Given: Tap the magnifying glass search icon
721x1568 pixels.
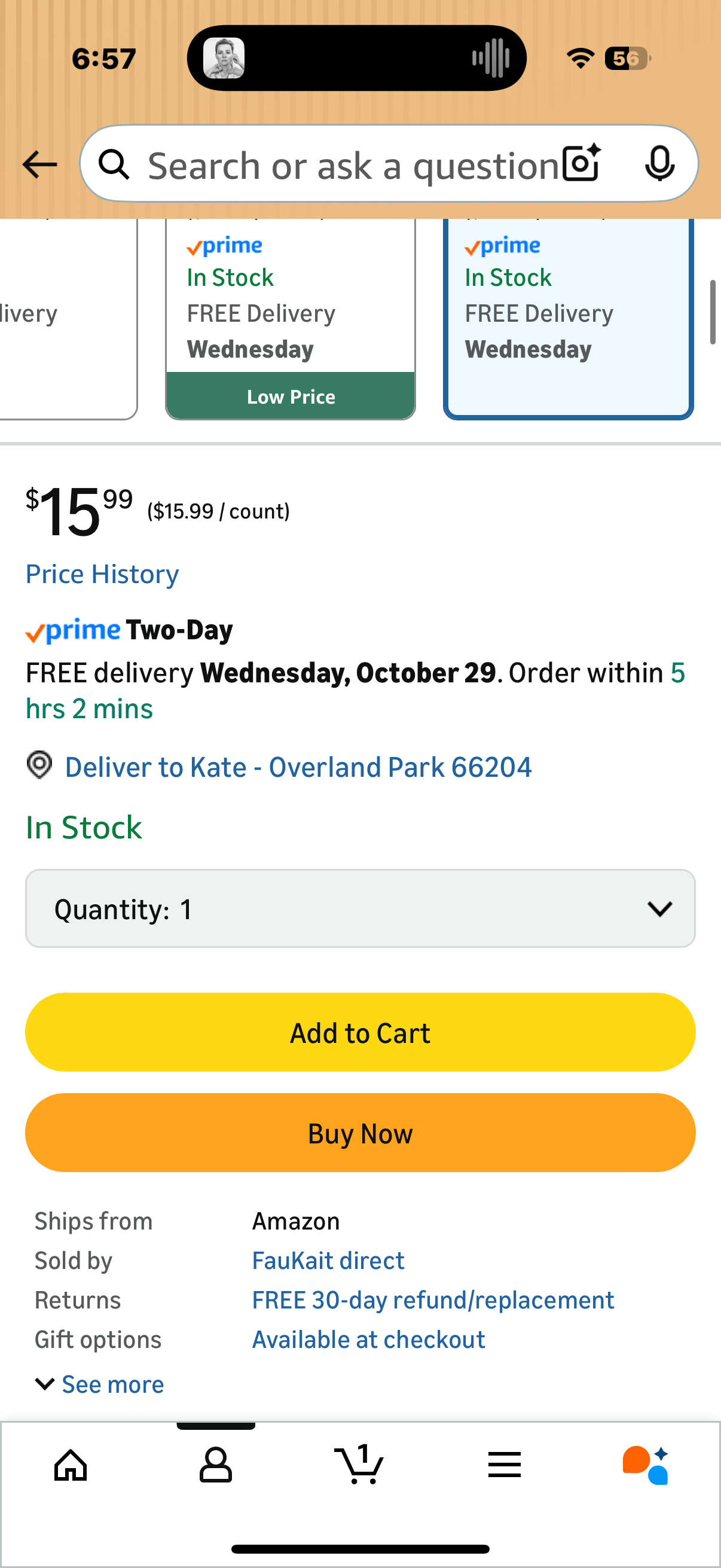Looking at the screenshot, I should (114, 165).
